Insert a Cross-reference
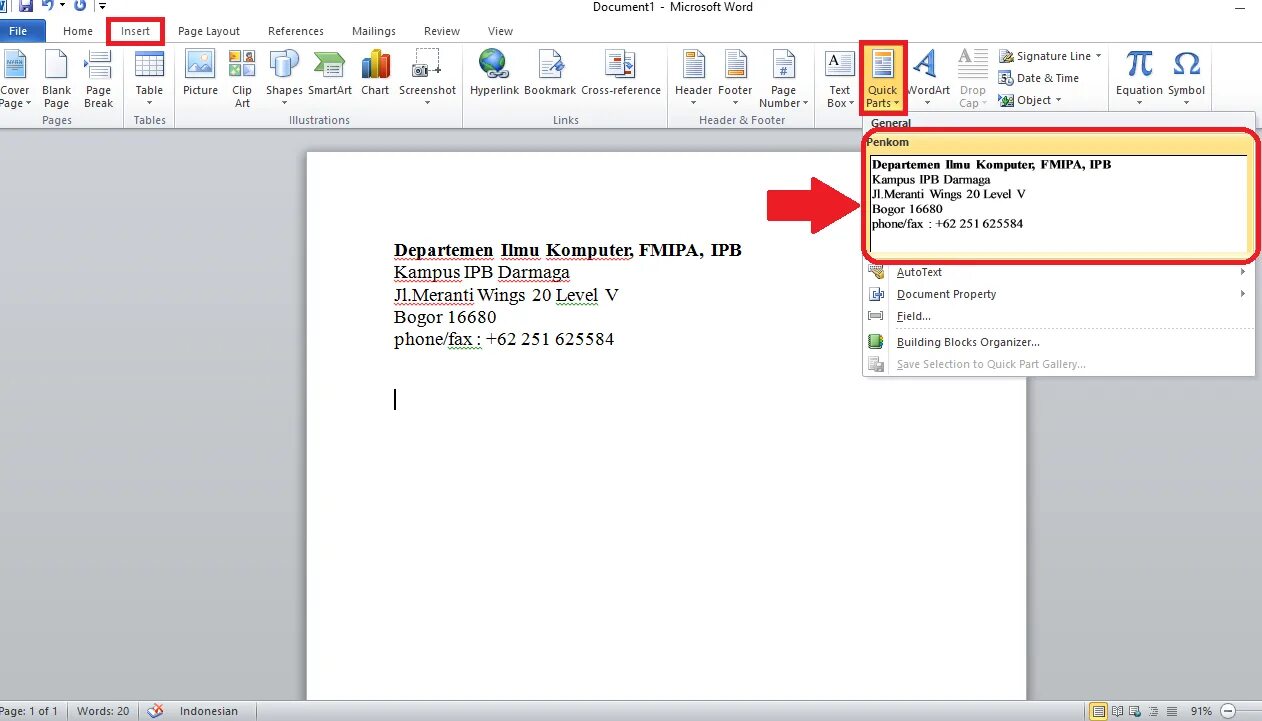Screen dimensions: 1262x721 (621, 73)
